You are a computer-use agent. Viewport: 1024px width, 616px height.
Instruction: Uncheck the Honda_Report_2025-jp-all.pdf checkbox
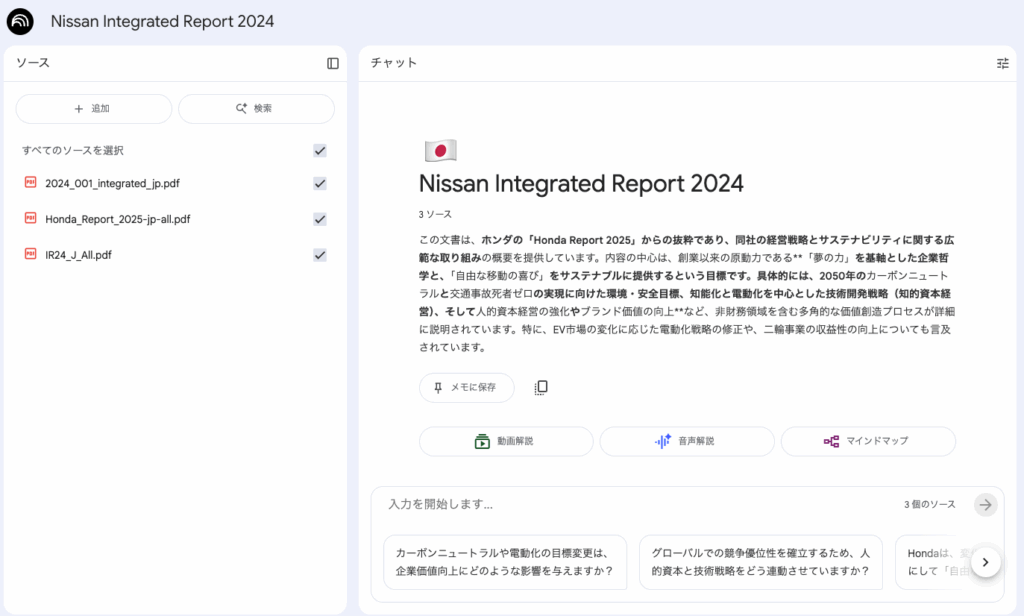tap(320, 219)
